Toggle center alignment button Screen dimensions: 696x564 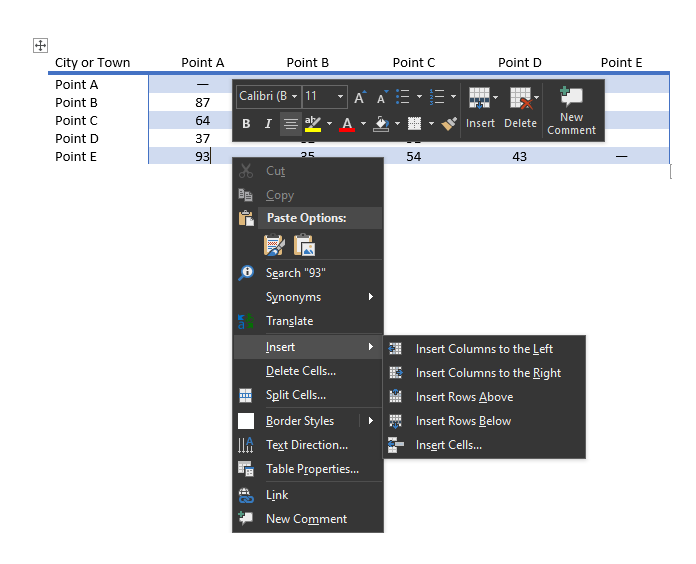pos(290,124)
